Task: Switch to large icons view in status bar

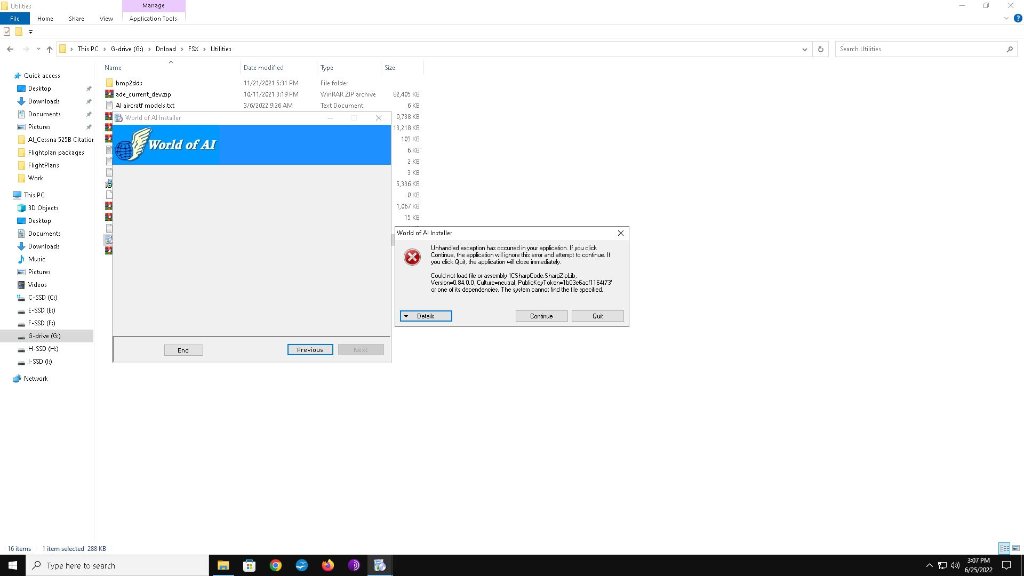Action: tap(1015, 548)
